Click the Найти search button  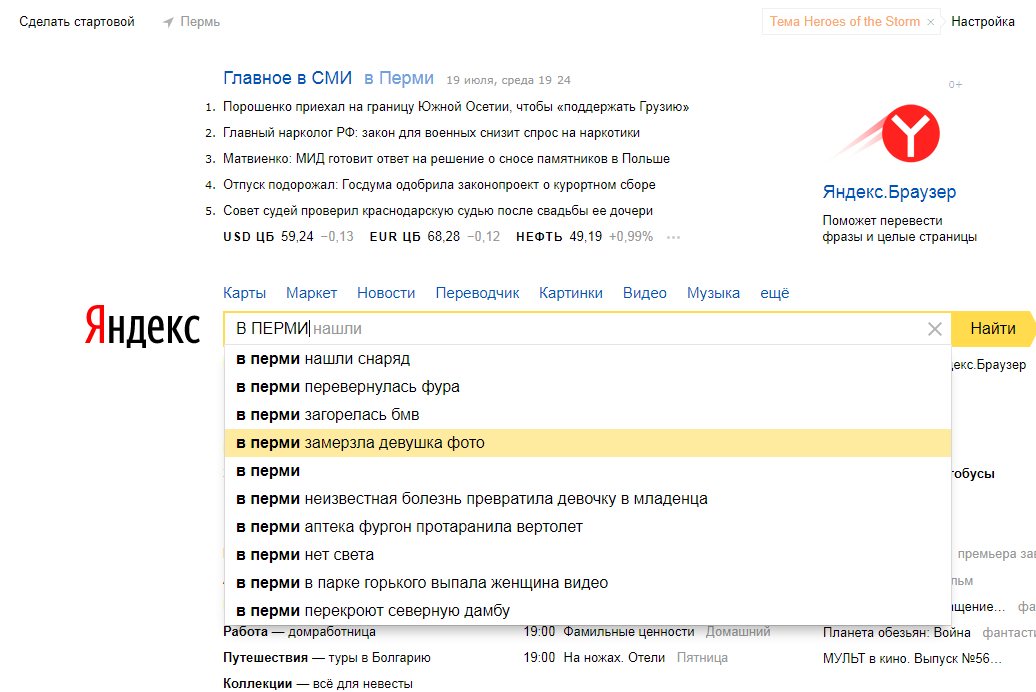[992, 328]
